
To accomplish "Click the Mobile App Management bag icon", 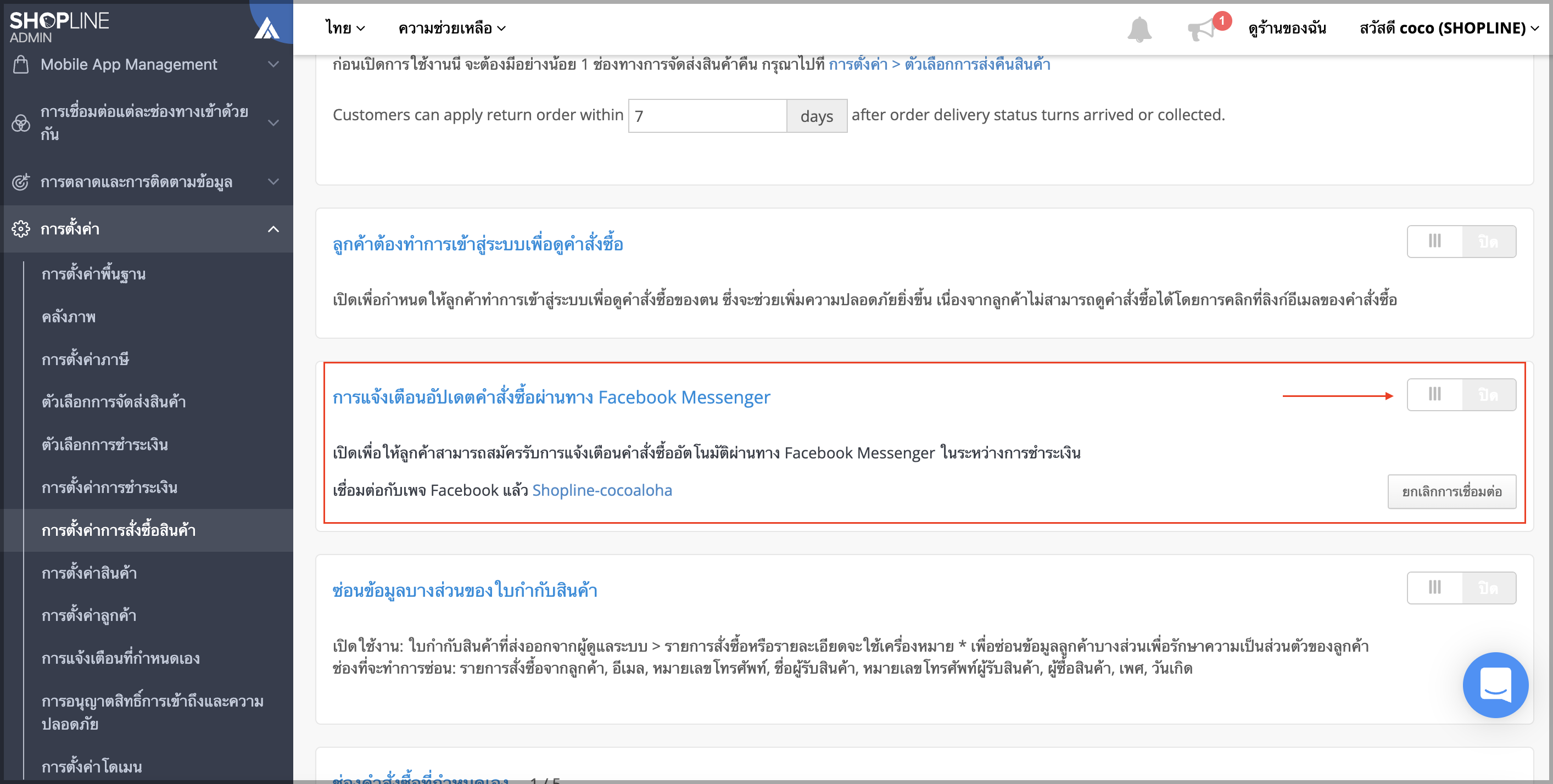I will pos(20,64).
